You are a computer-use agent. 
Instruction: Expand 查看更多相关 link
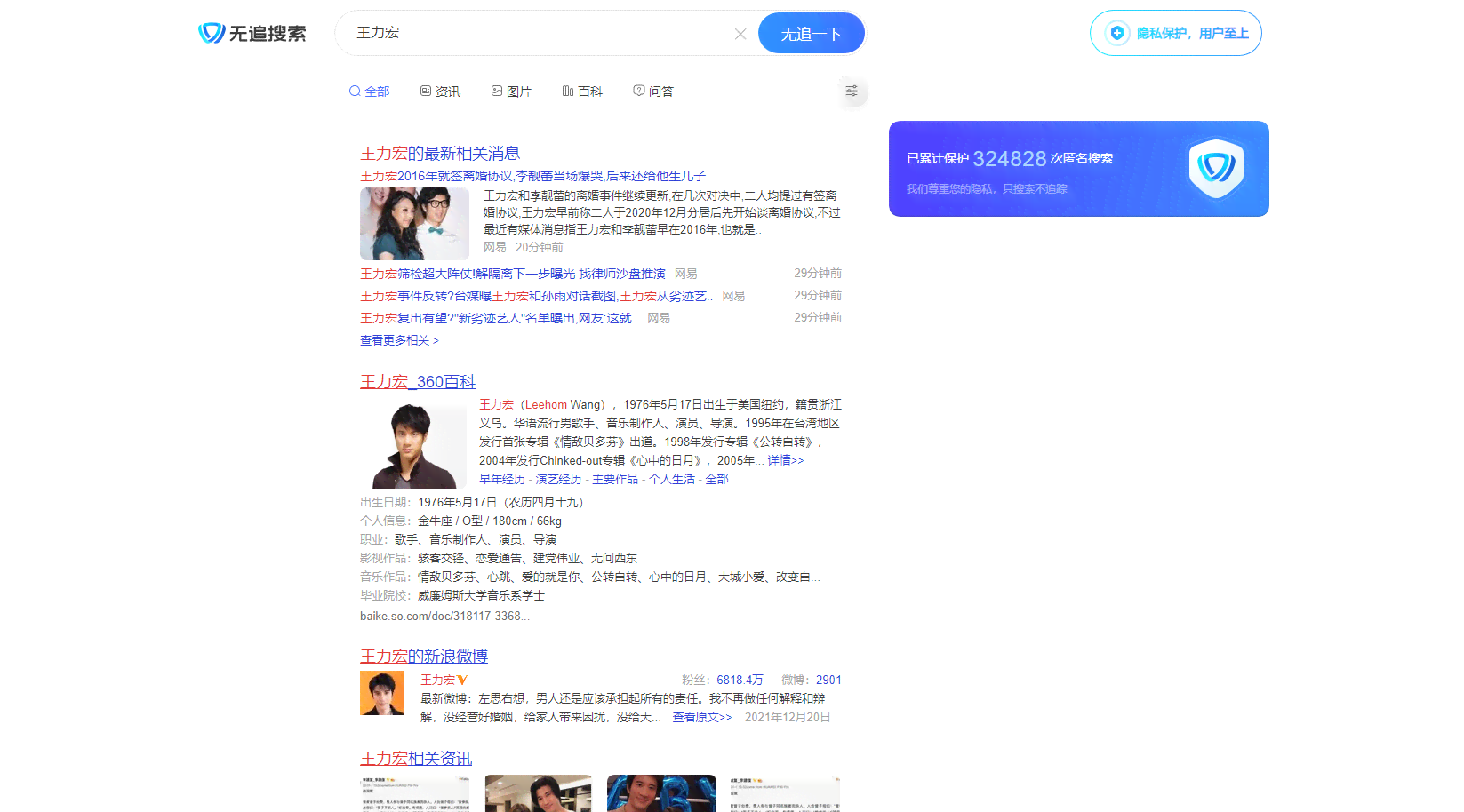click(399, 340)
